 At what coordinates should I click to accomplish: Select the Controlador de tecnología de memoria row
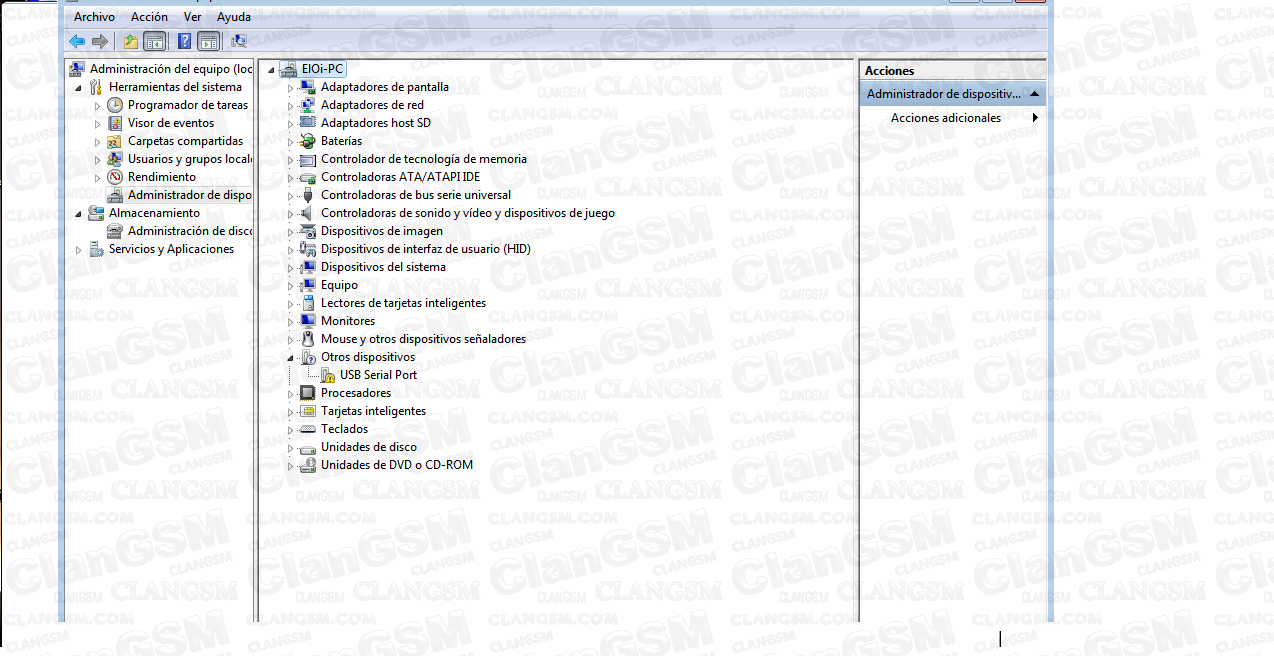[x=424, y=159]
